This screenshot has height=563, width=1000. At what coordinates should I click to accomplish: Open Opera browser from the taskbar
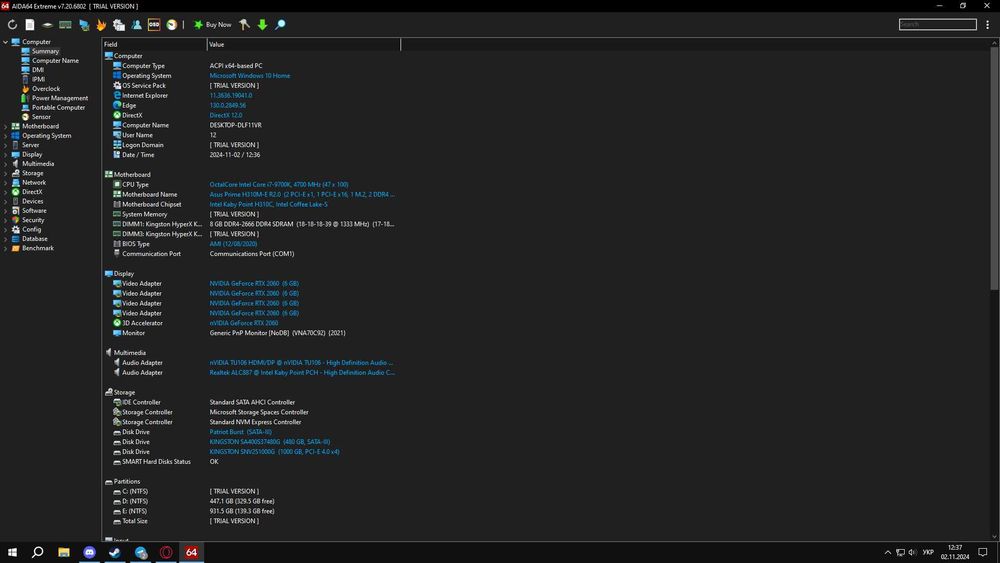[166, 552]
